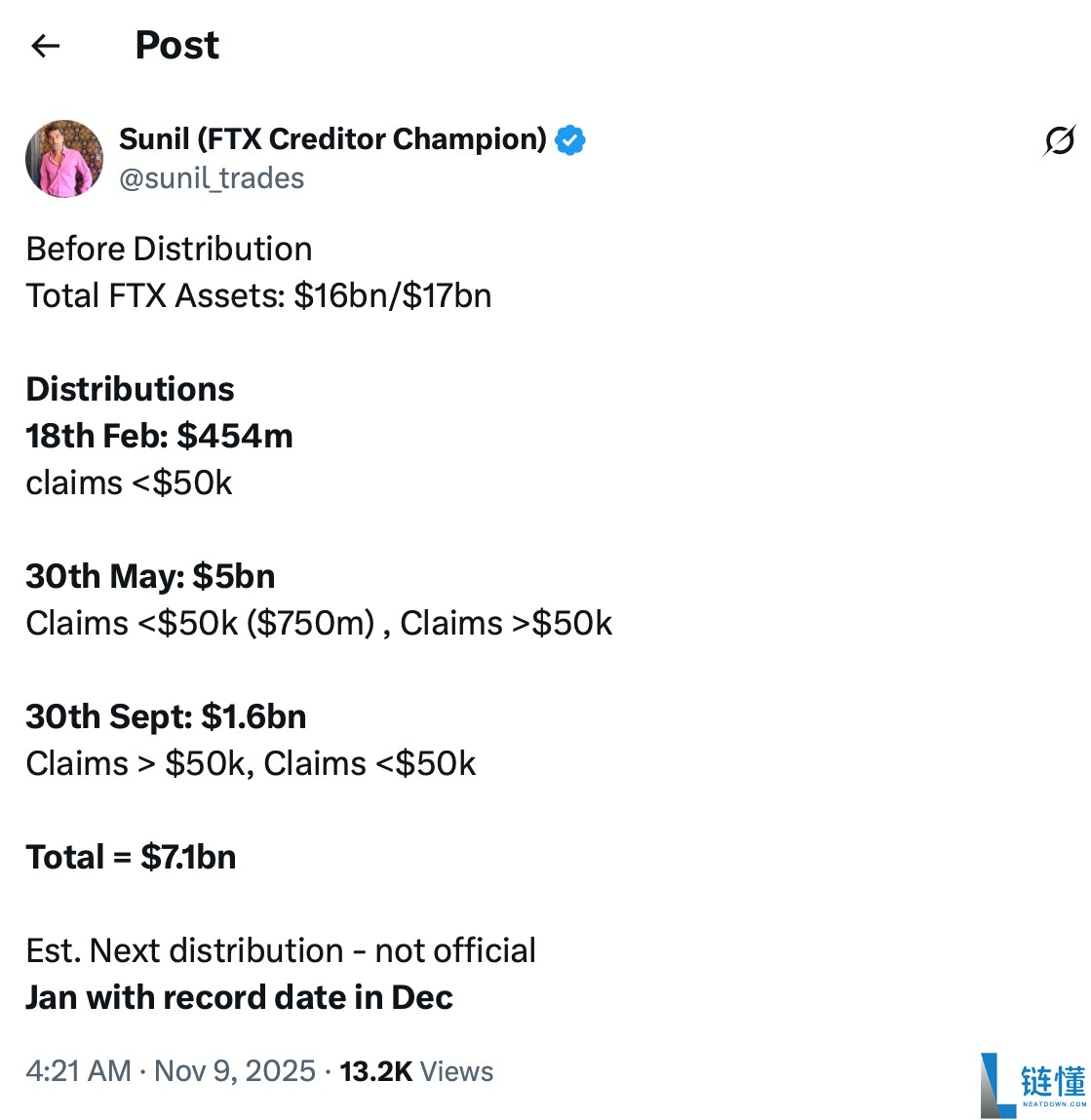Click the "30th Sept: $1.6bn" text
Screen dimensions: 1091x1120
coord(166,716)
